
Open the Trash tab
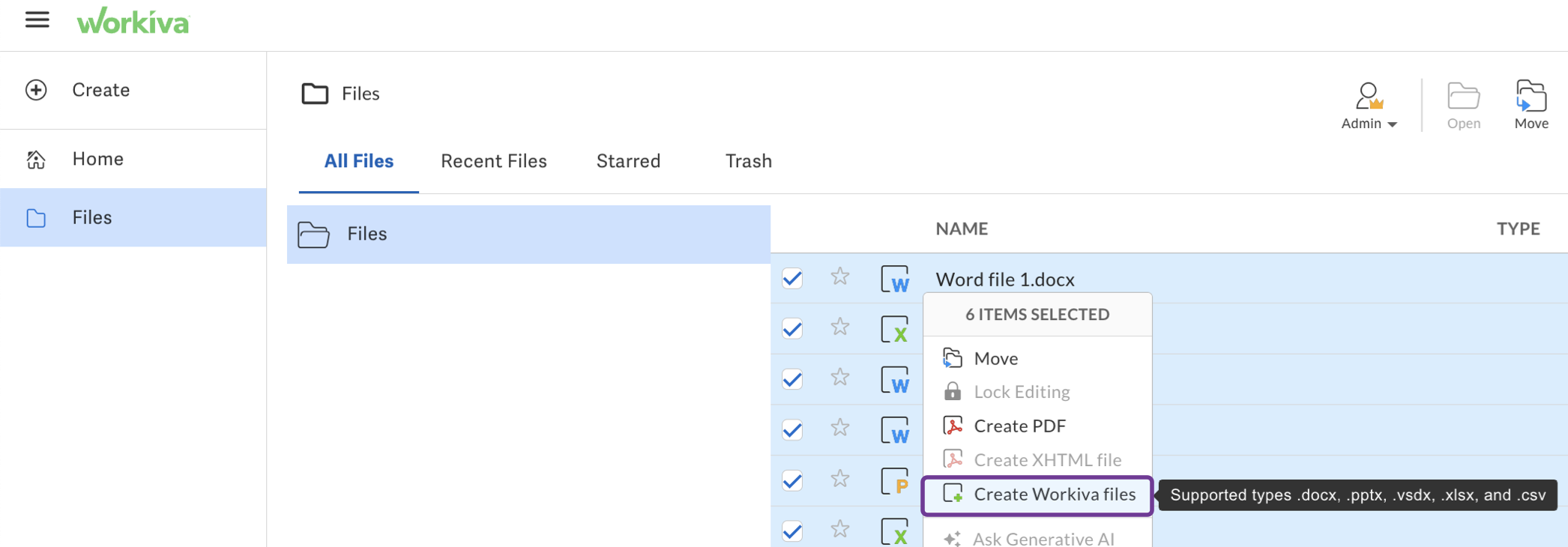coord(748,161)
